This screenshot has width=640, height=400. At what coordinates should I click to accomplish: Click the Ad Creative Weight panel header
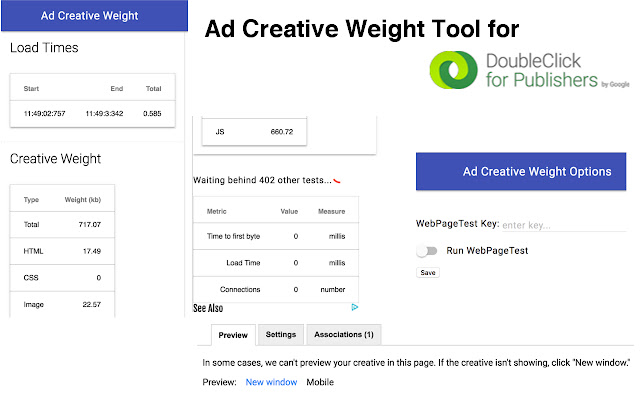pyautogui.click(x=94, y=16)
